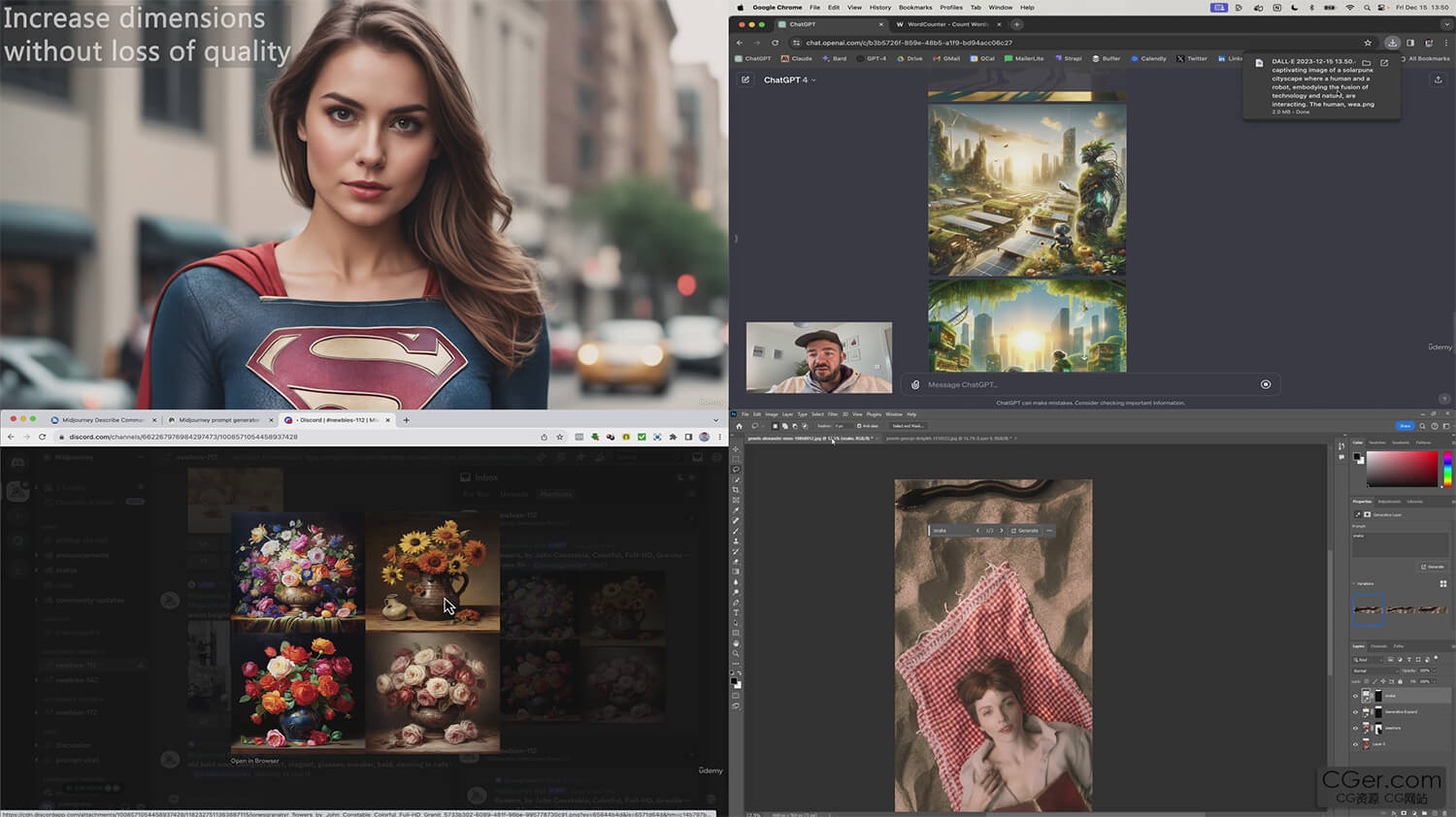
Task: Click Generate in the Properties panel
Action: coord(1433,567)
